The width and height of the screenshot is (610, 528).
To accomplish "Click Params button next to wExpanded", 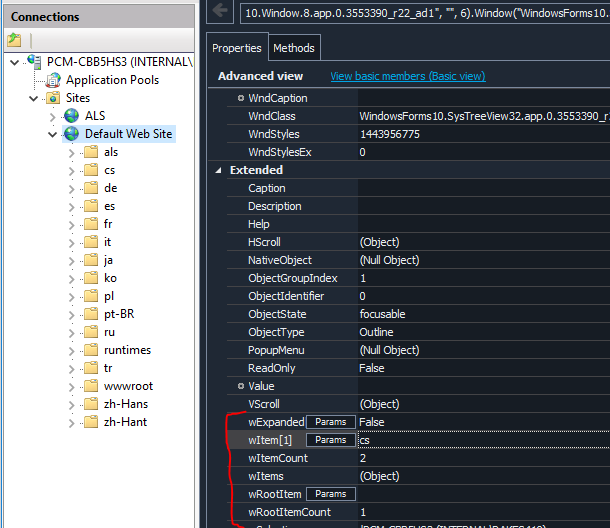I will click(x=331, y=422).
